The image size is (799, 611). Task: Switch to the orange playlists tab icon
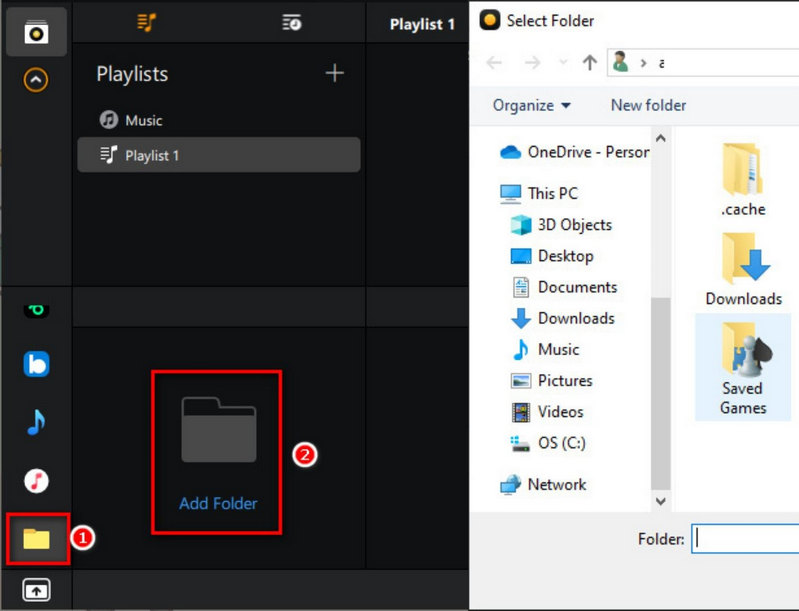coord(146,22)
